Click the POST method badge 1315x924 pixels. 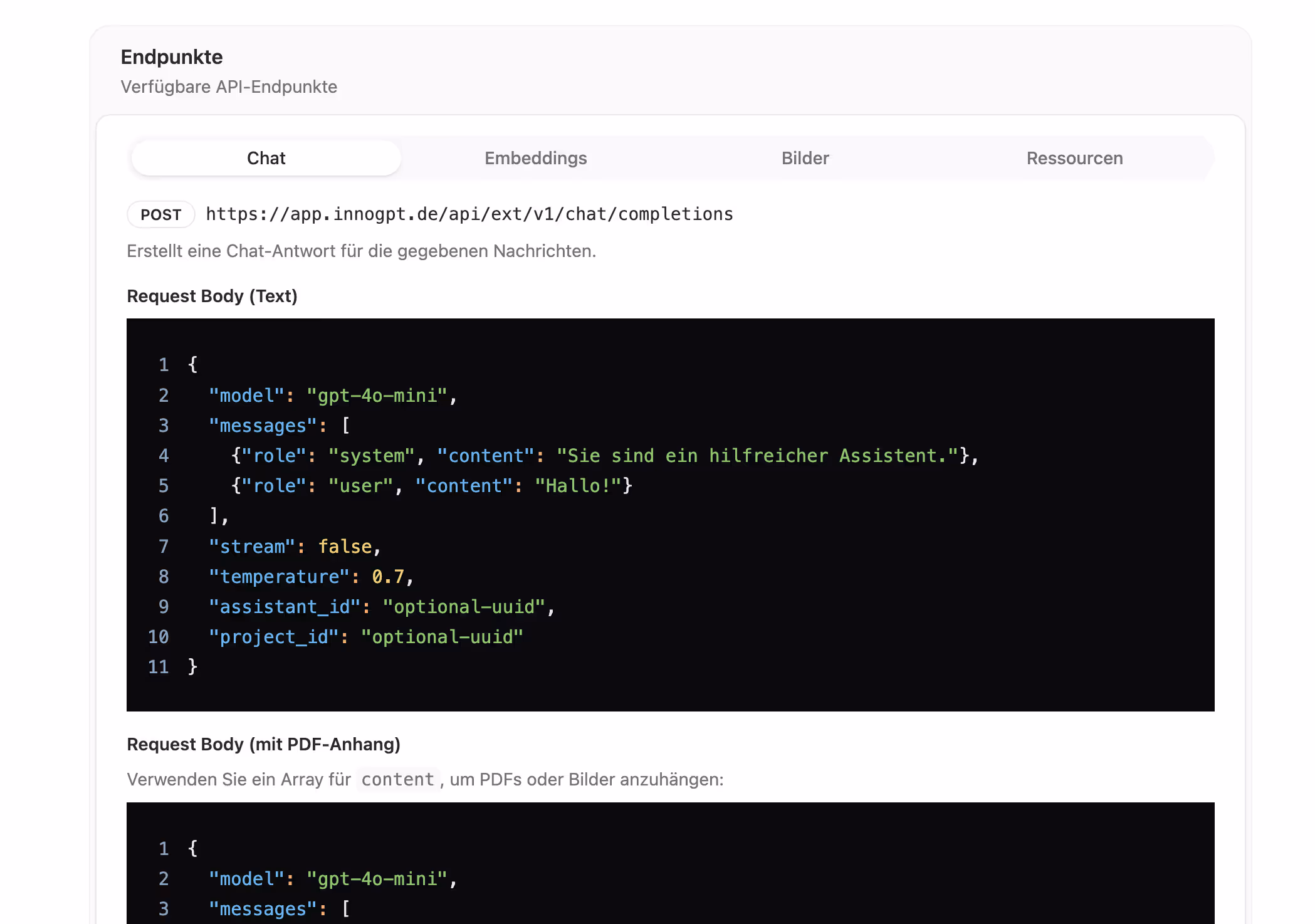click(x=161, y=214)
